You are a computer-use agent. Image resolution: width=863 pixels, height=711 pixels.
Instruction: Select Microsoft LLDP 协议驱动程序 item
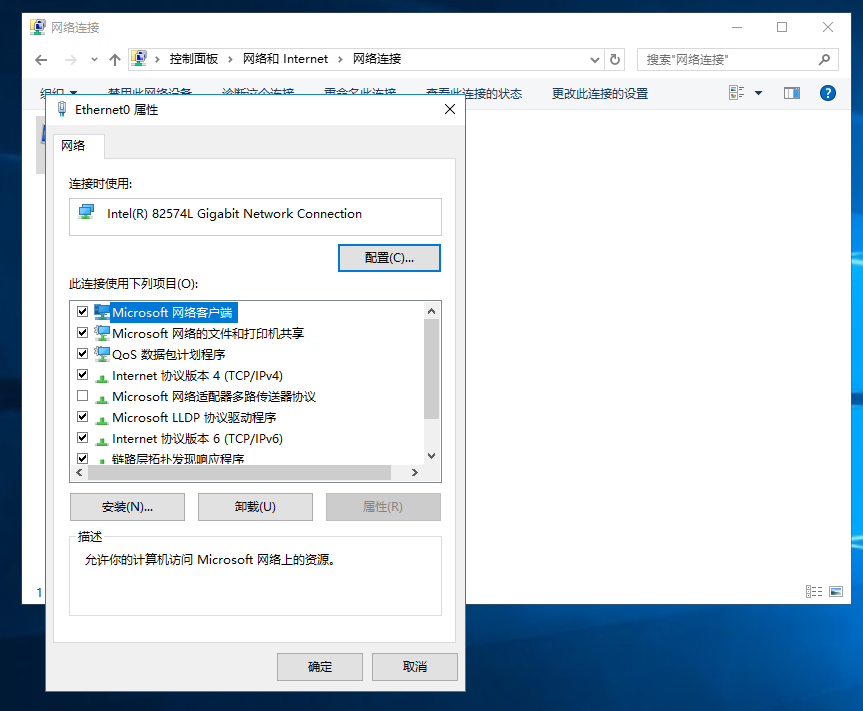[194, 418]
